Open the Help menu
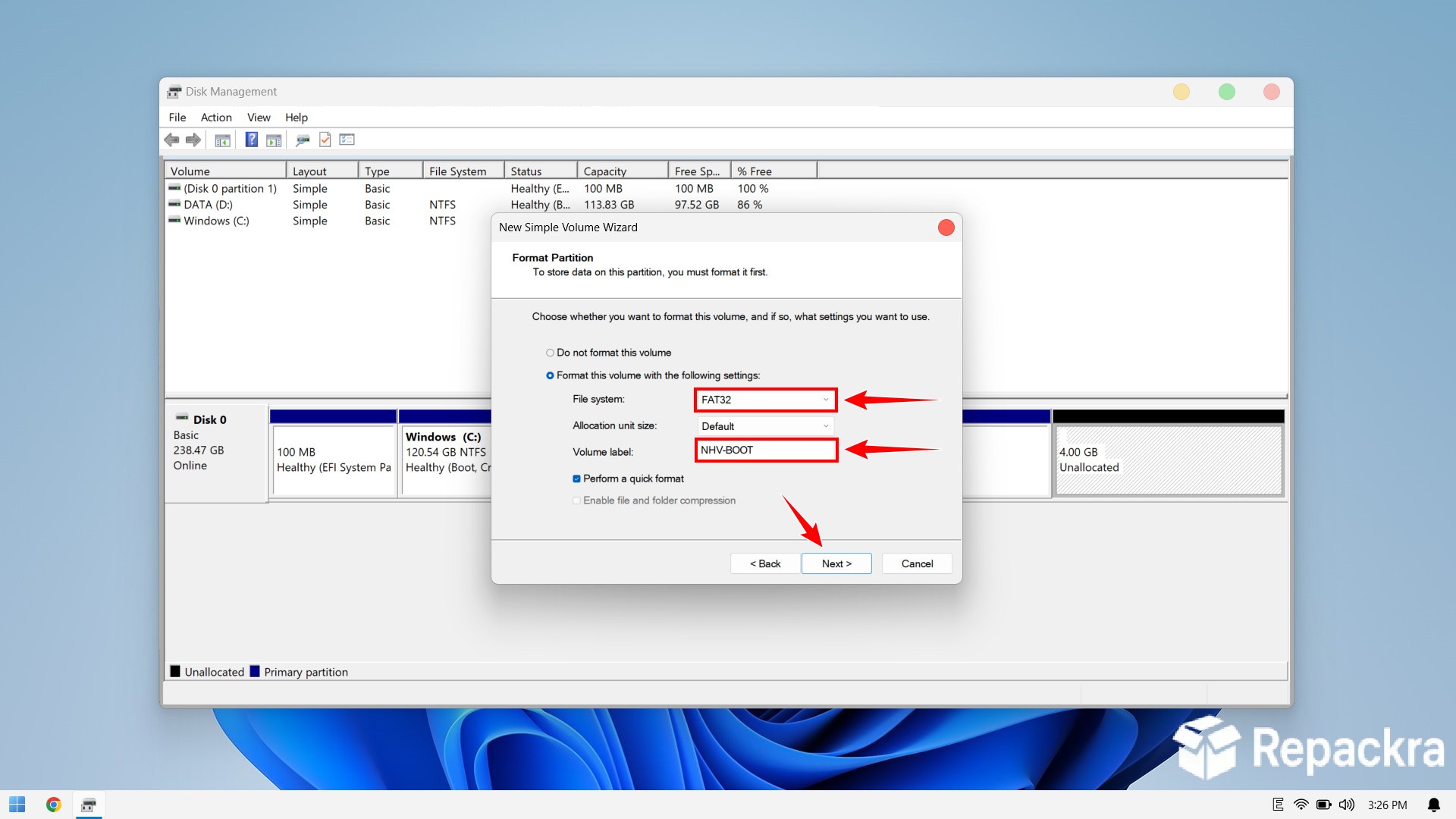 point(297,118)
